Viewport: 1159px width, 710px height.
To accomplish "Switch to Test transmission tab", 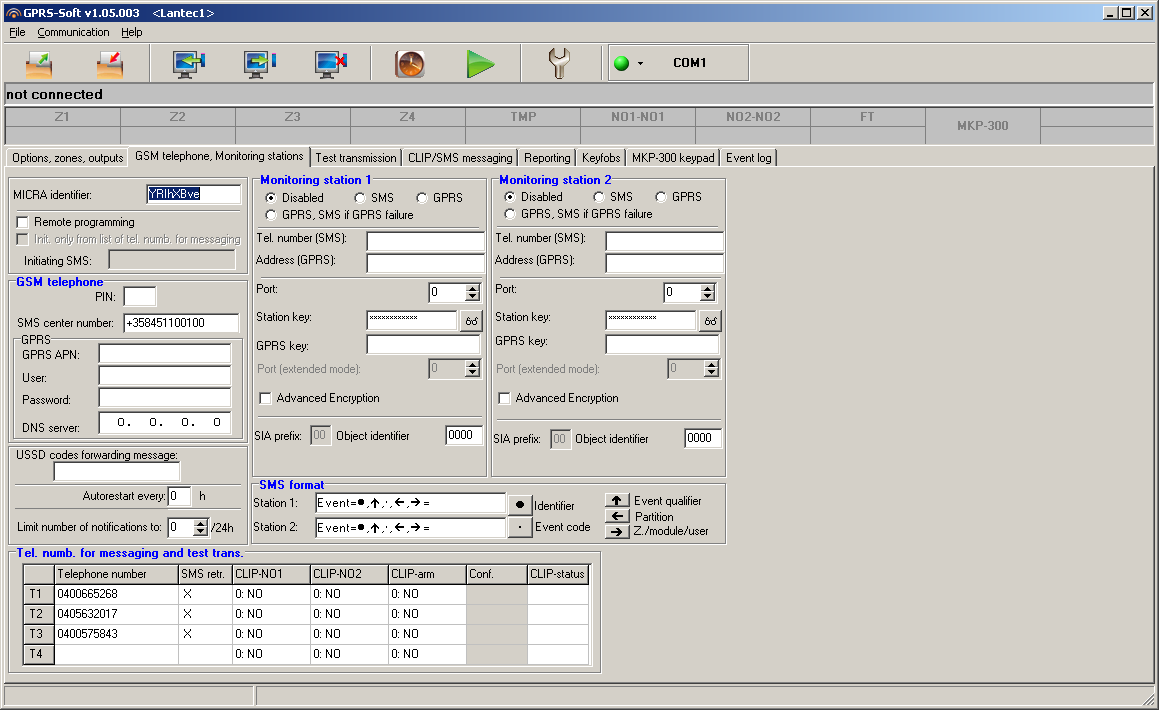I will (x=356, y=158).
